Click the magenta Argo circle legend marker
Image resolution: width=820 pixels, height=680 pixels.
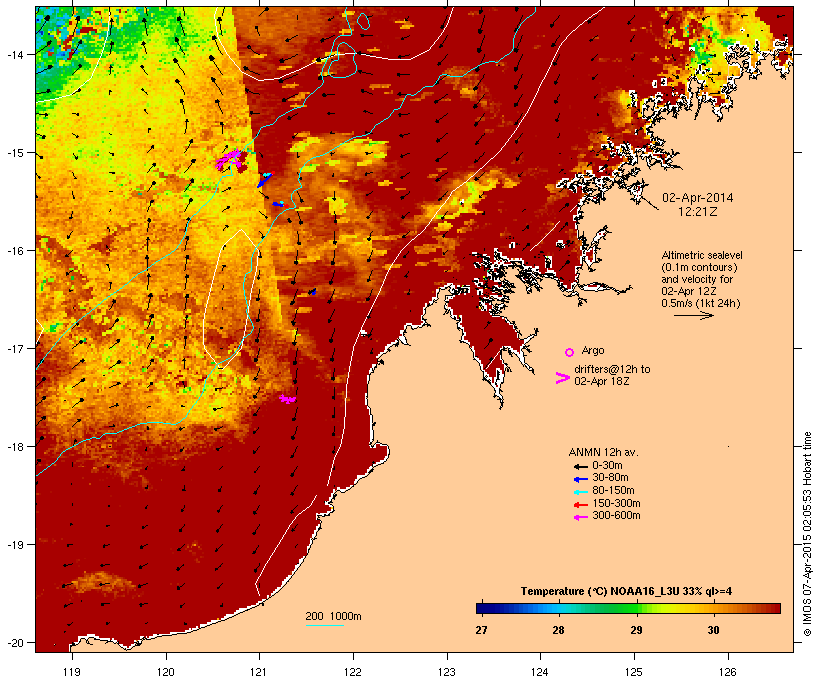coord(570,352)
